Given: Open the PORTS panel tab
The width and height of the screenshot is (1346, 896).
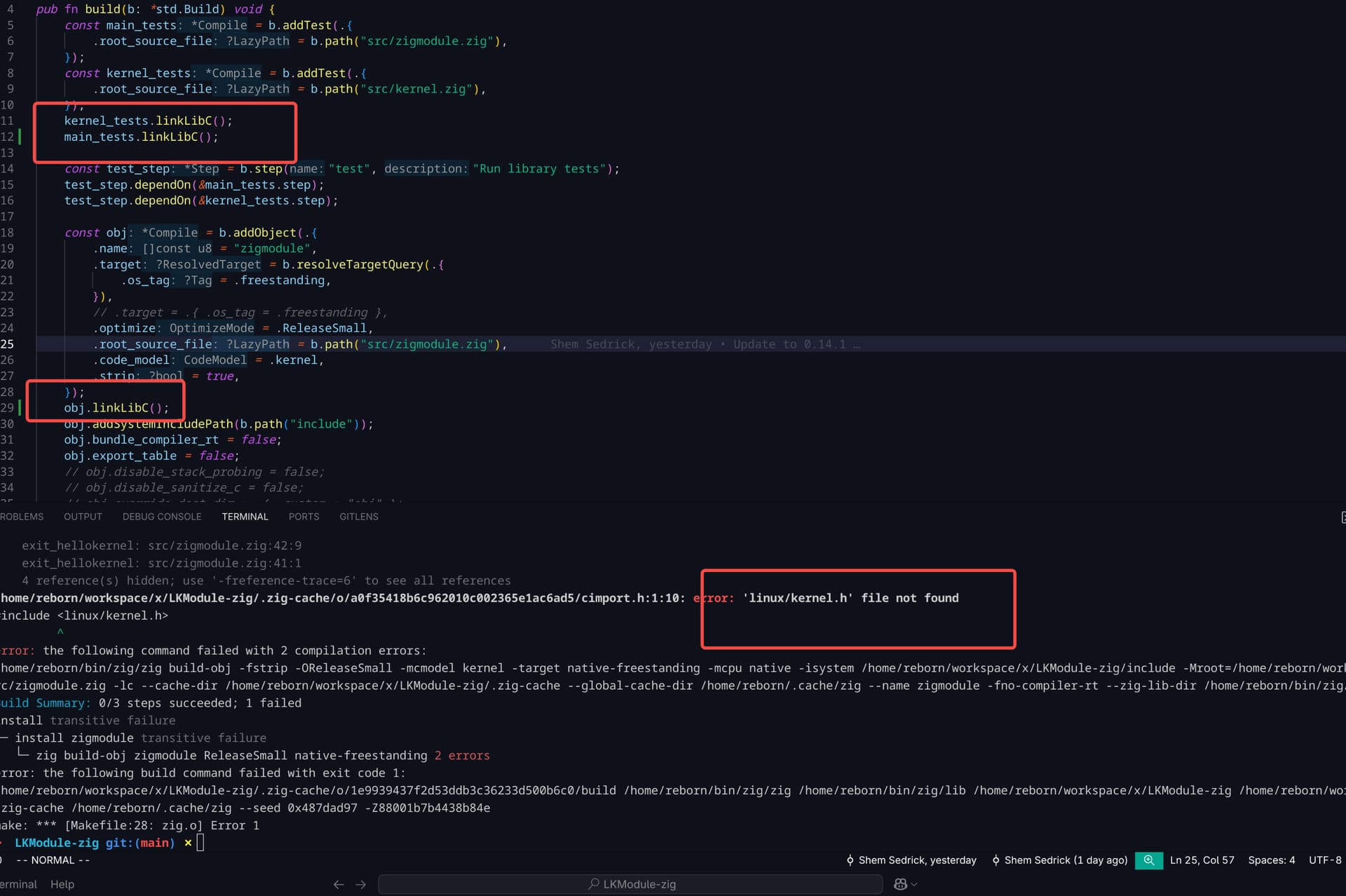Looking at the screenshot, I should [x=304, y=516].
